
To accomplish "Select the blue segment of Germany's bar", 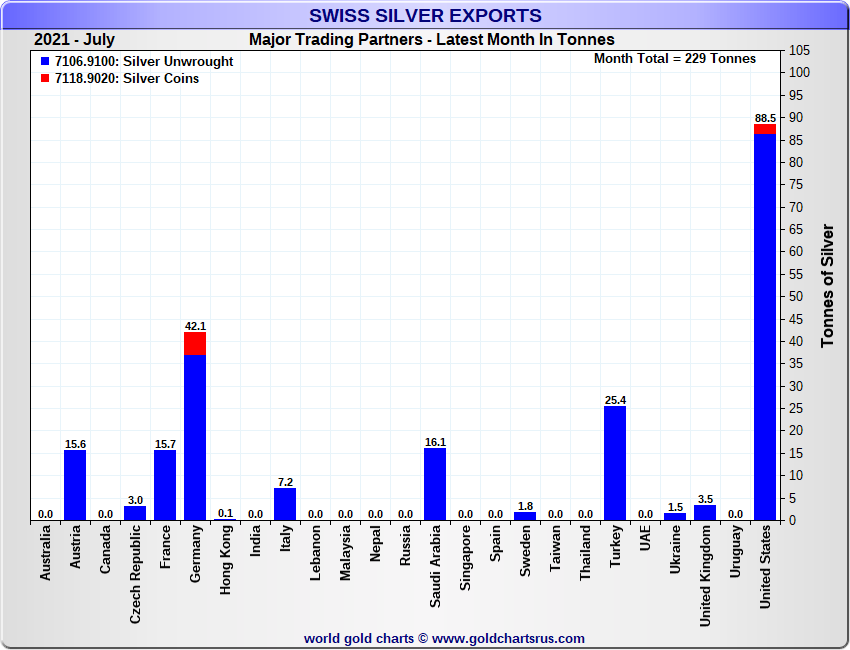I will [195, 438].
